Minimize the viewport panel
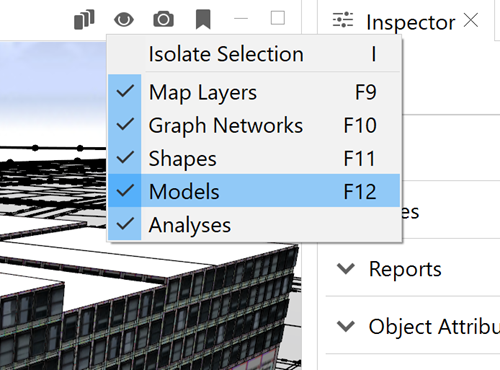Screen dimensions: 500x370 click(x=241, y=19)
